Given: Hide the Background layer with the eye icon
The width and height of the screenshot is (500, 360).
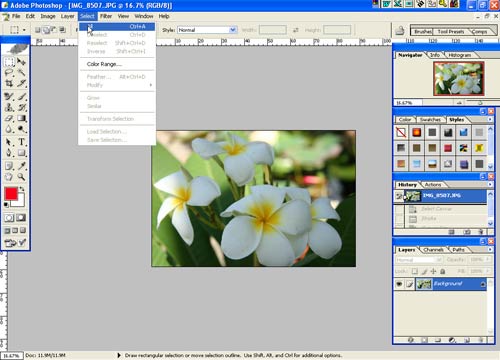Looking at the screenshot, I should [399, 284].
